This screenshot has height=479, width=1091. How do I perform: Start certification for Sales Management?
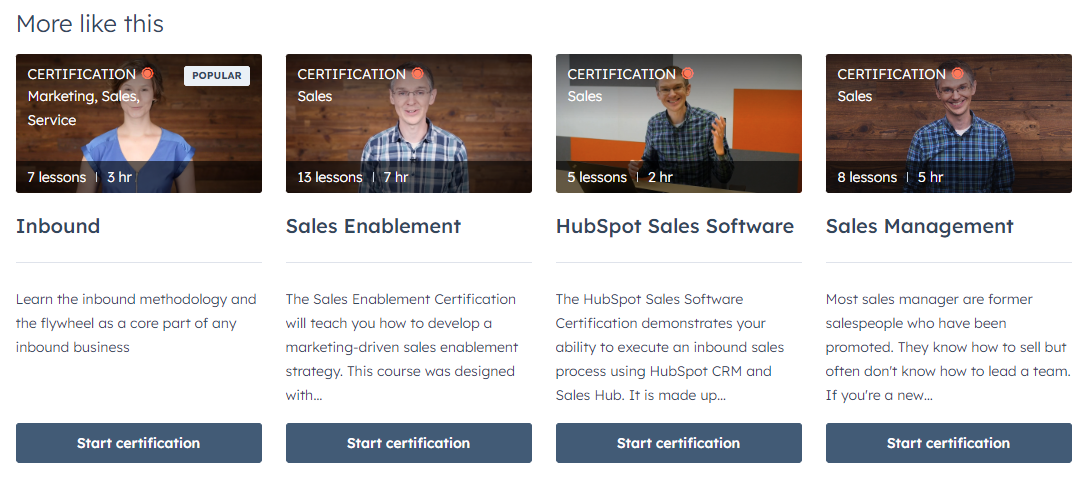(x=948, y=443)
